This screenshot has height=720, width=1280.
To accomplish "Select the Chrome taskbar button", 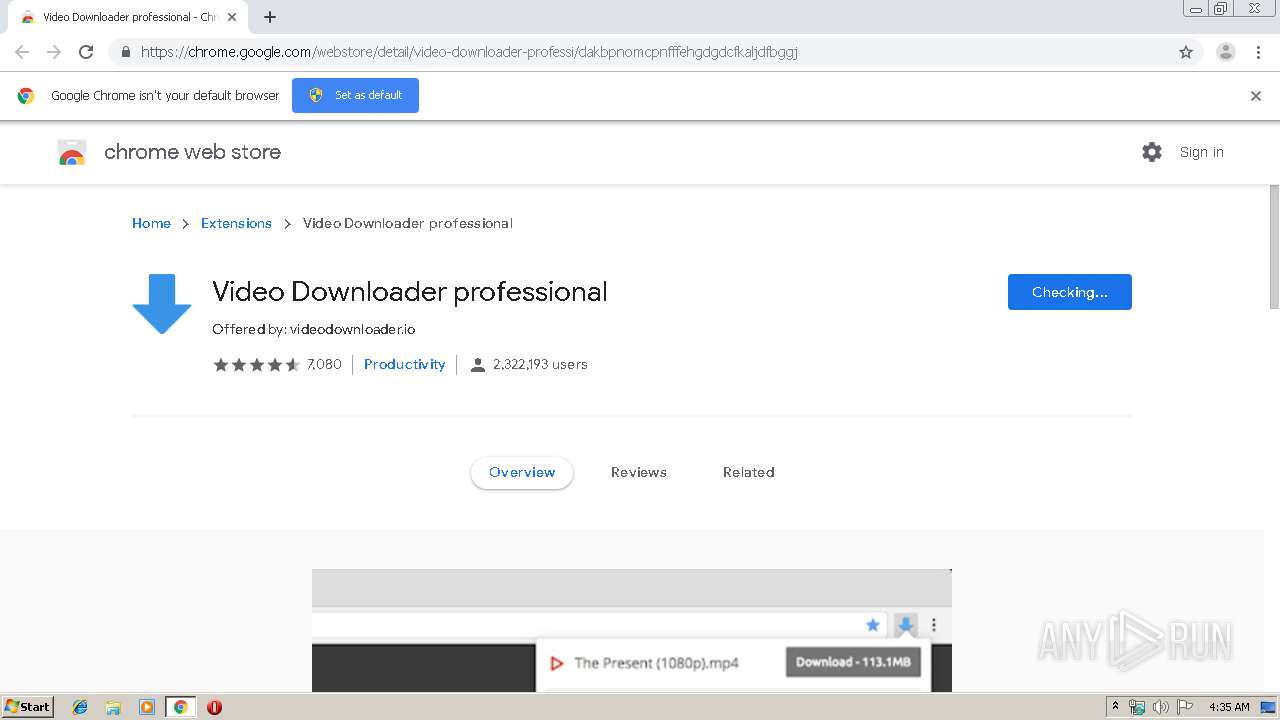I will (180, 707).
